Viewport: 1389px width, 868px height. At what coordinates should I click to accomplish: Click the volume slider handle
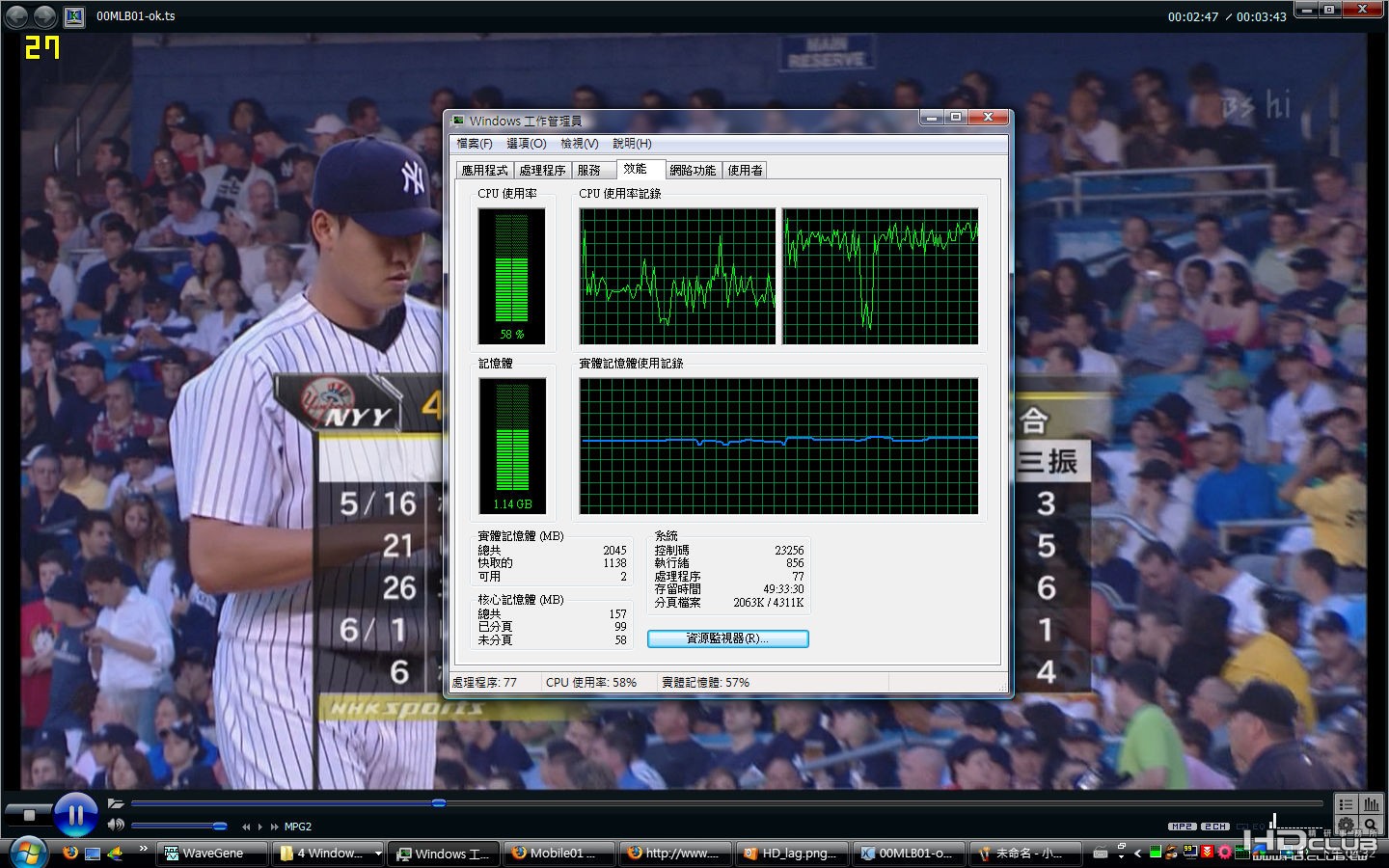click(x=220, y=826)
